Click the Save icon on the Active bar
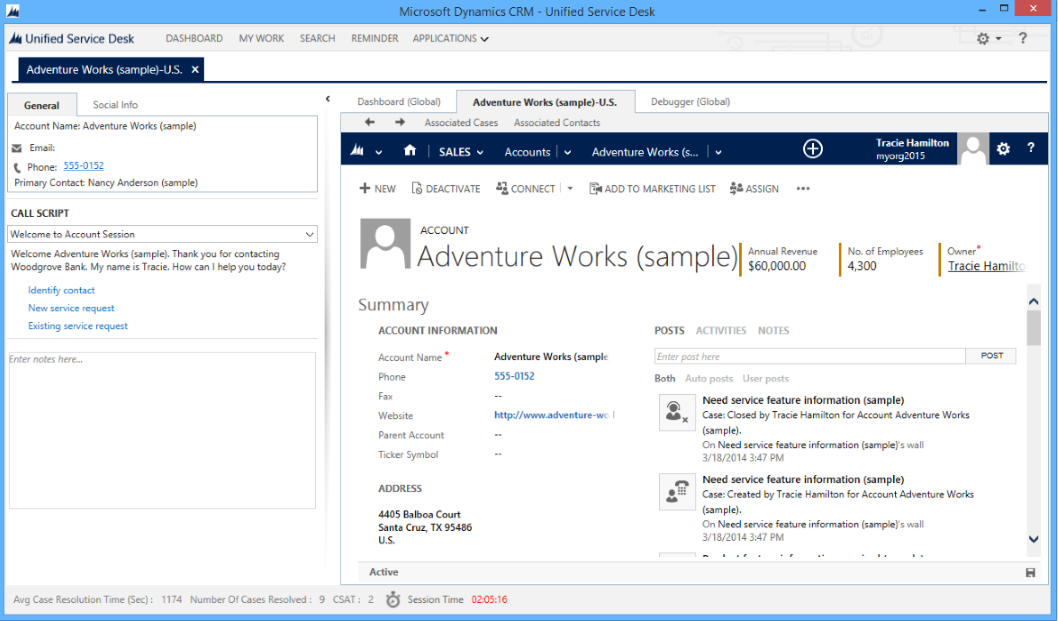Viewport: 1058px width, 621px height. [1031, 571]
